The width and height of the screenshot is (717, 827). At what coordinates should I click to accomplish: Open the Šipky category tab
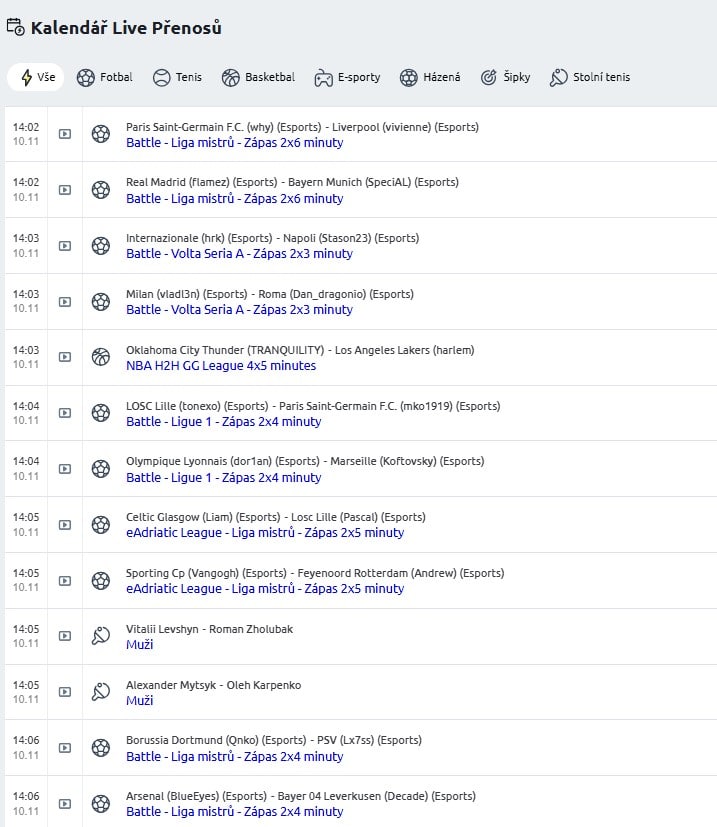click(505, 77)
